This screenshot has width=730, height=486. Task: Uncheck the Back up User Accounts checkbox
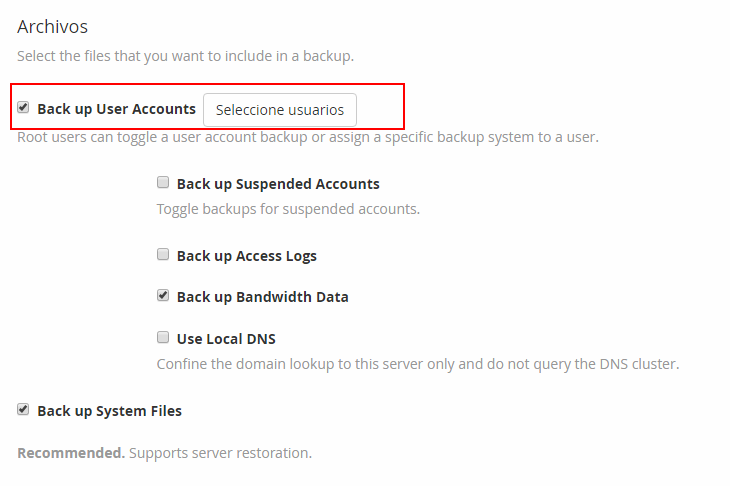[x=23, y=108]
